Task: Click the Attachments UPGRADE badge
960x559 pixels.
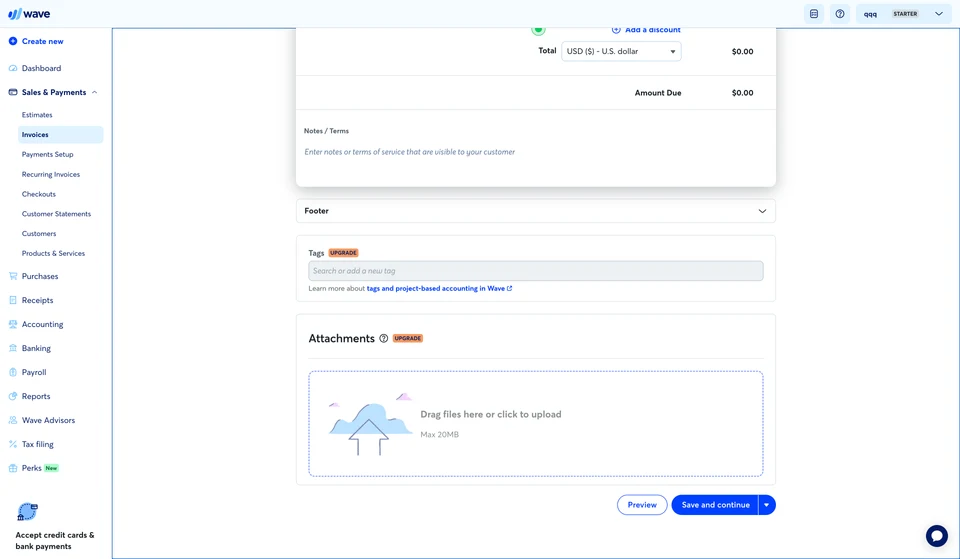Action: (408, 339)
